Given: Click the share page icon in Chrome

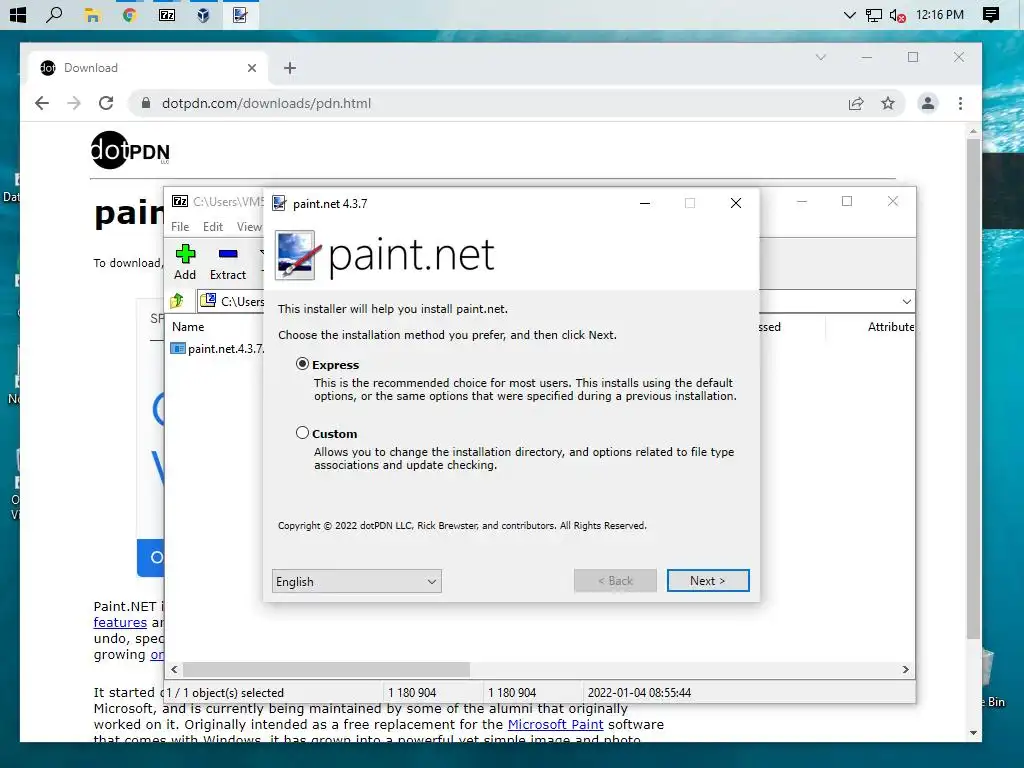Looking at the screenshot, I should tap(856, 103).
